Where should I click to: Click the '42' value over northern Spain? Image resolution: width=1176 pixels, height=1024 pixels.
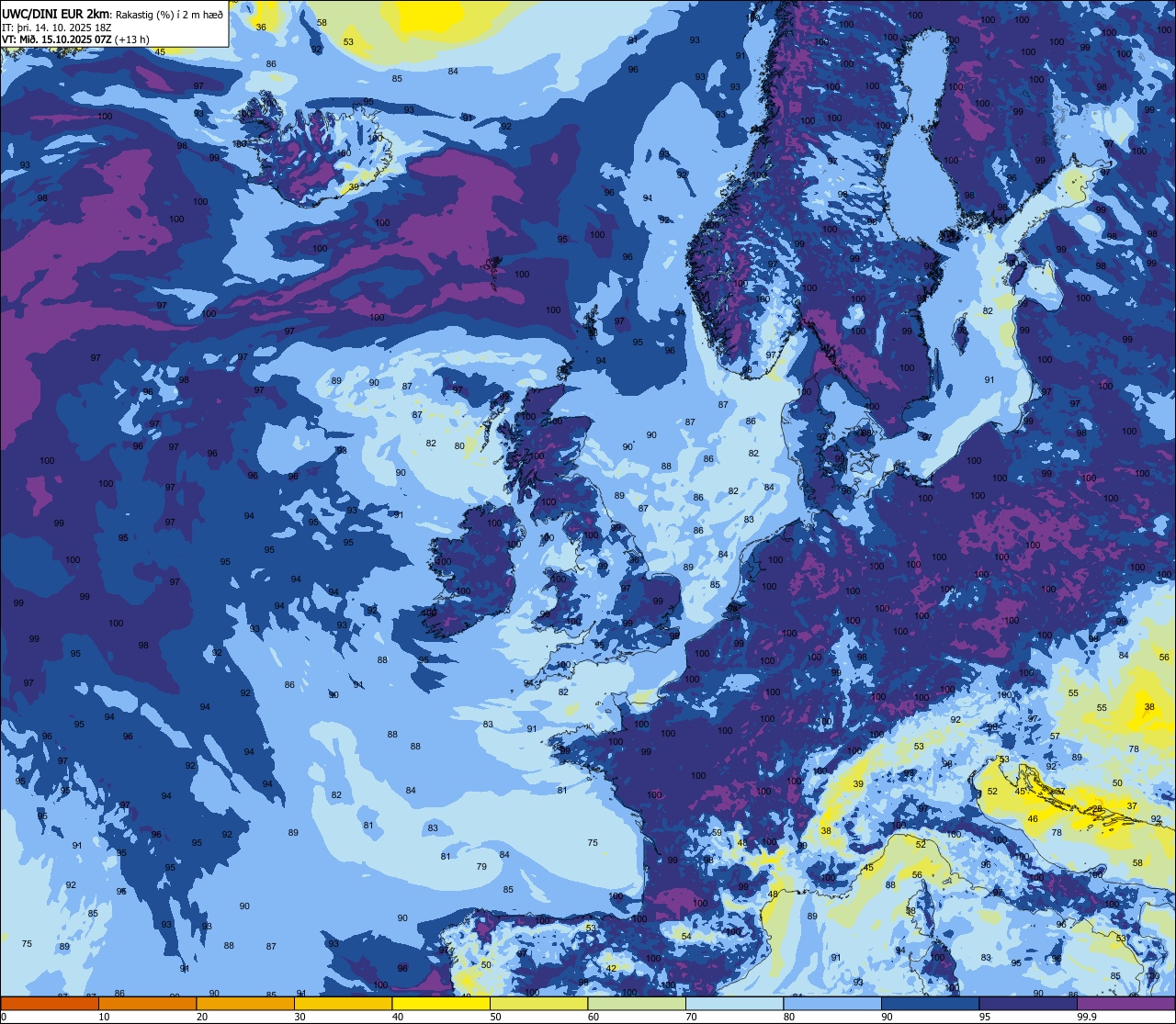611,968
